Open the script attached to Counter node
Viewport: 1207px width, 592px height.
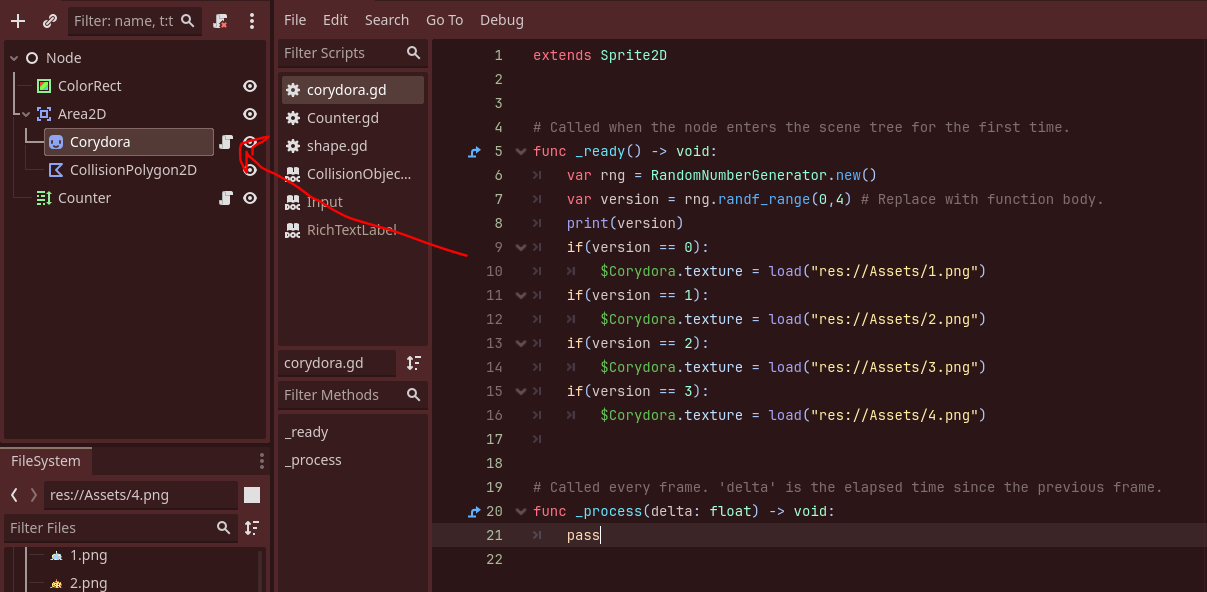pyautogui.click(x=227, y=197)
